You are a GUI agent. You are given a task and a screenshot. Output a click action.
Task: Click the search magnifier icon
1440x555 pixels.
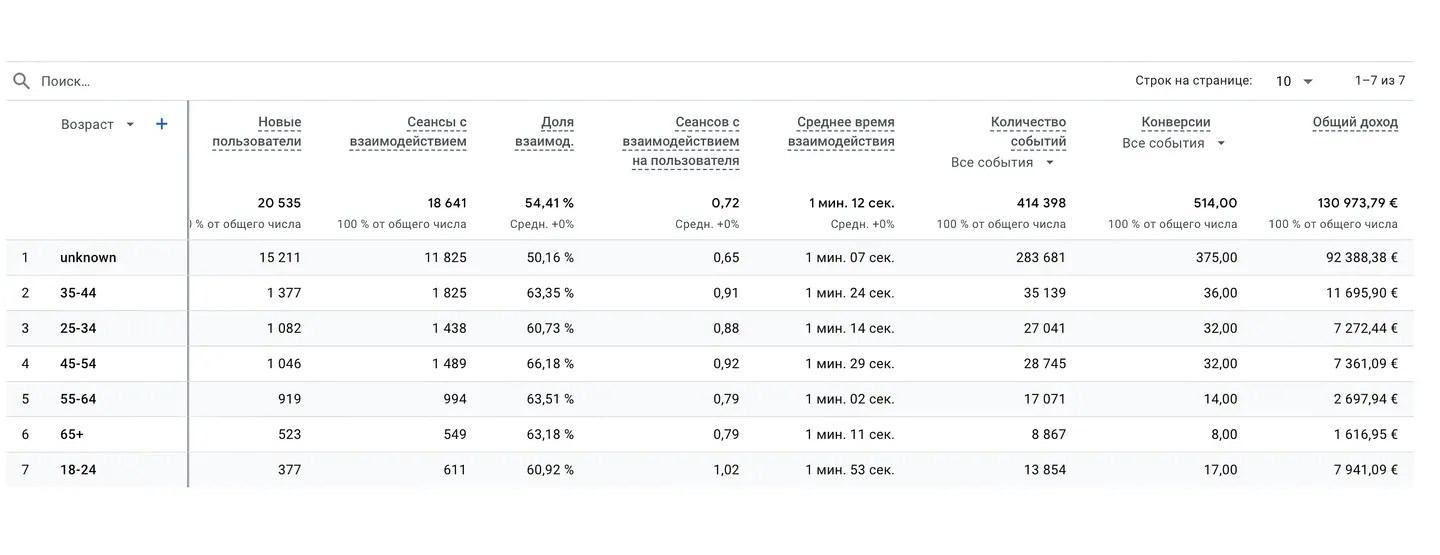tap(21, 81)
